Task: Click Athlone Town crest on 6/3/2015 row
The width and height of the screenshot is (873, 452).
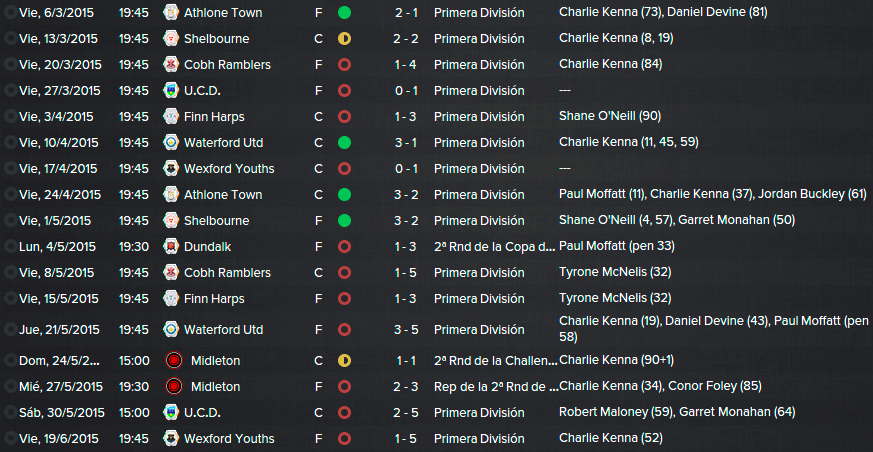Action: (170, 12)
